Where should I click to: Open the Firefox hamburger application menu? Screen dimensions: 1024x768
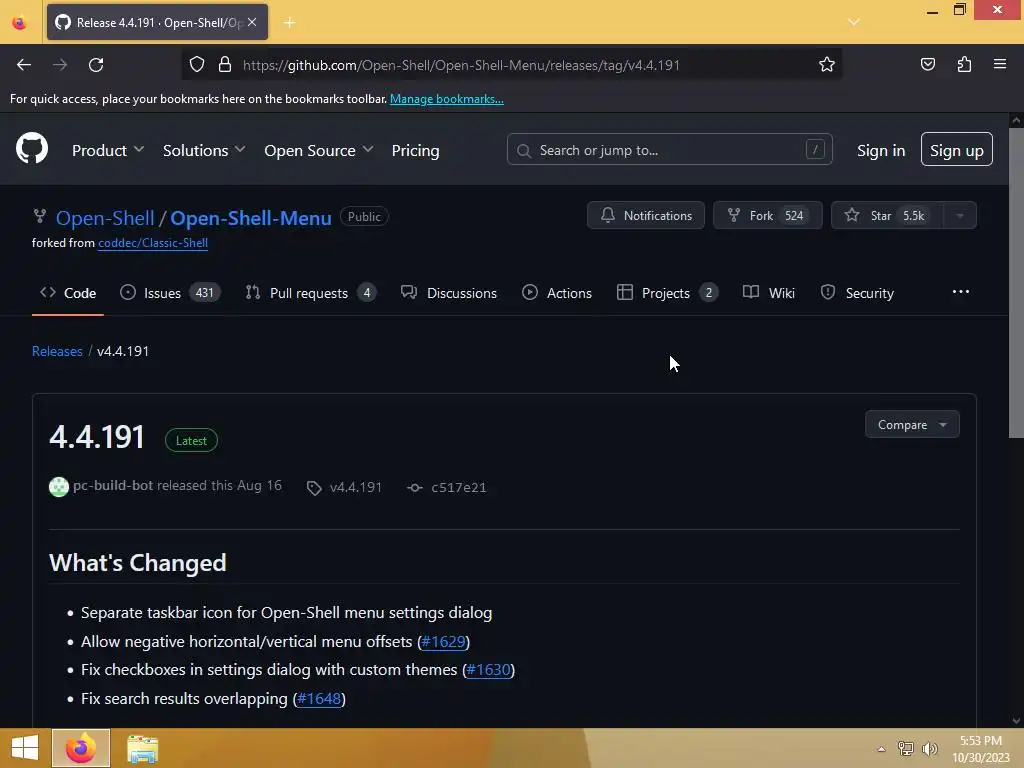[1000, 65]
